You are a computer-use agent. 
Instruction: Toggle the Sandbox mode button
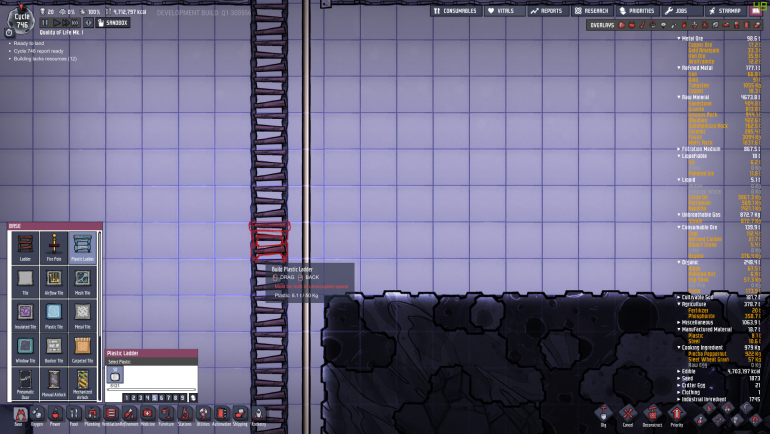112,23
